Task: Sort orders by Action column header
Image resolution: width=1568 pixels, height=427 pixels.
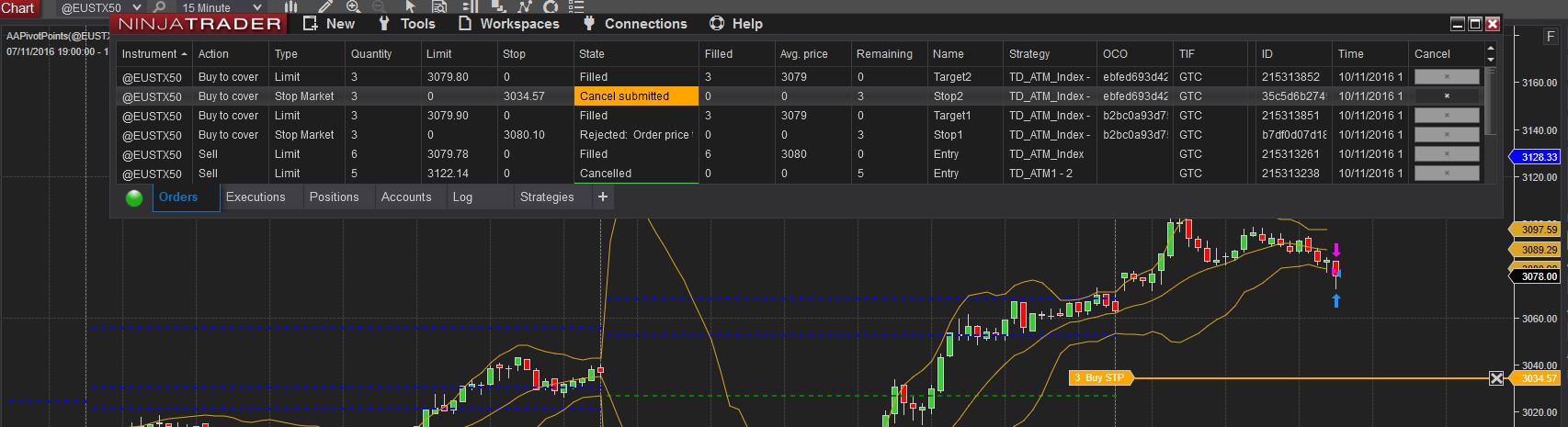Action: tap(231, 54)
